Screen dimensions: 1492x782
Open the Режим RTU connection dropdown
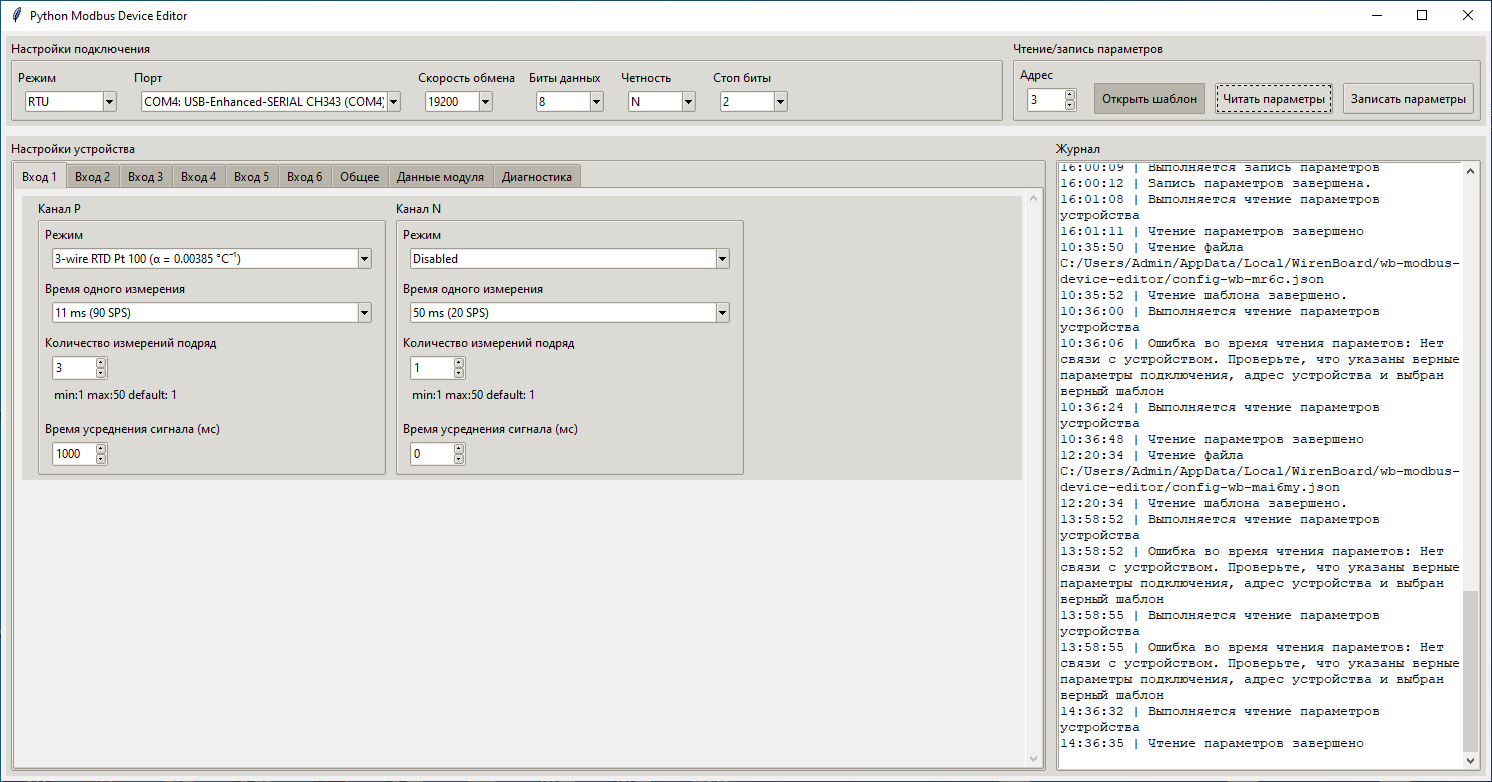coord(109,102)
